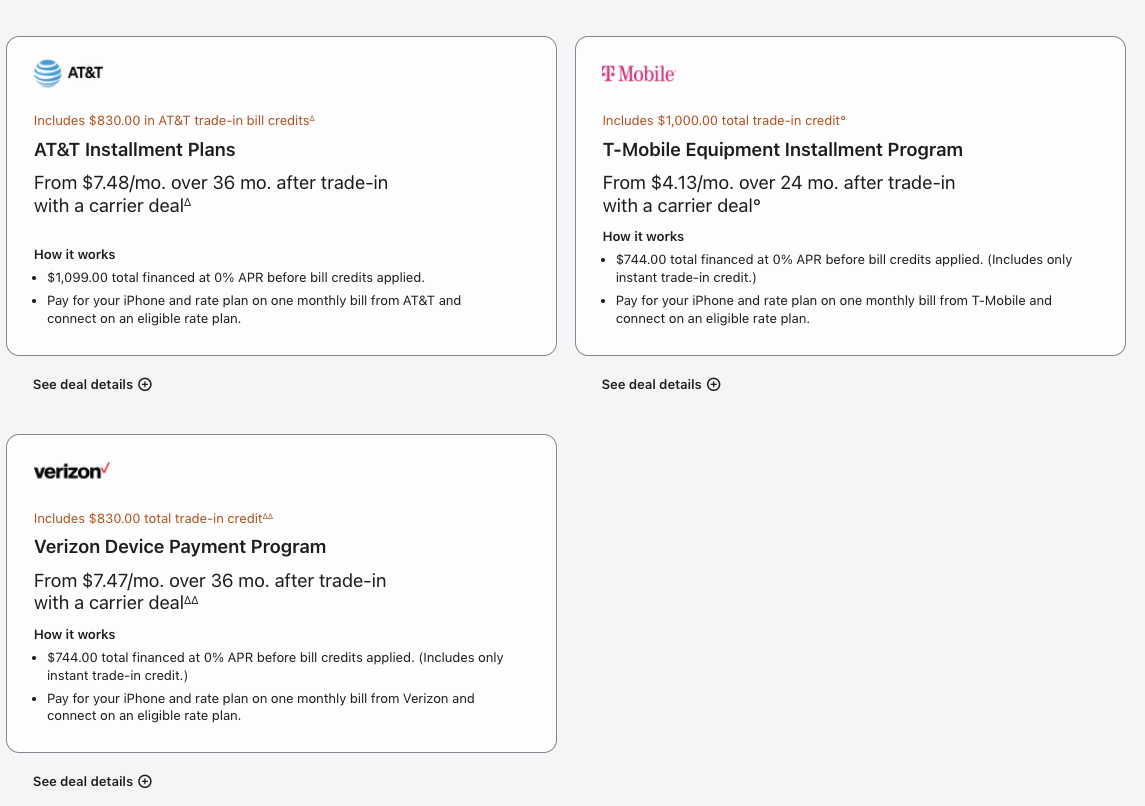This screenshot has width=1145, height=806.
Task: Click the AT&T $1,099.00 total financed bullet
Action: pyautogui.click(x=235, y=278)
